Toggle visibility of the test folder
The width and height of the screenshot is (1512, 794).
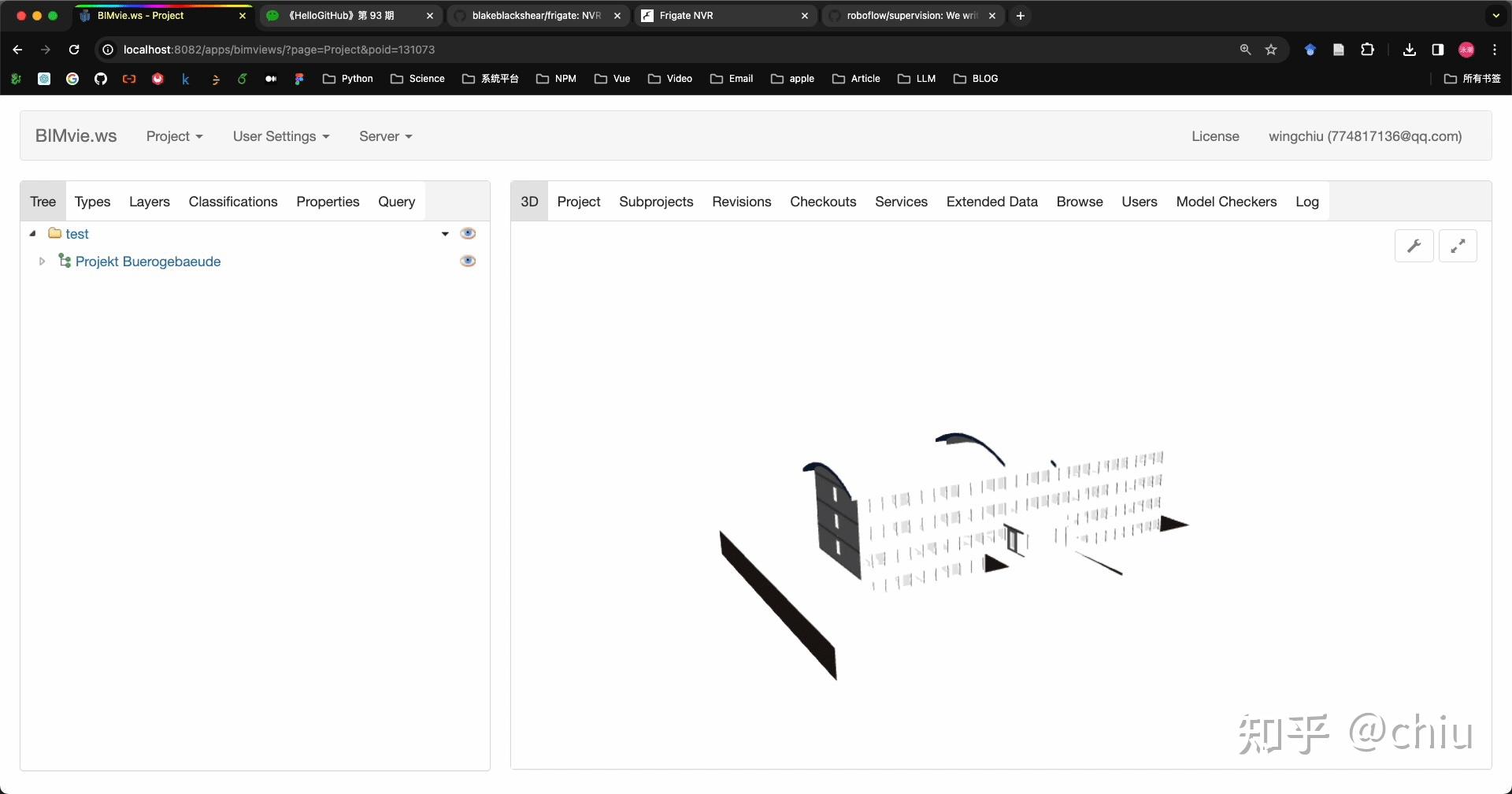pyautogui.click(x=468, y=232)
